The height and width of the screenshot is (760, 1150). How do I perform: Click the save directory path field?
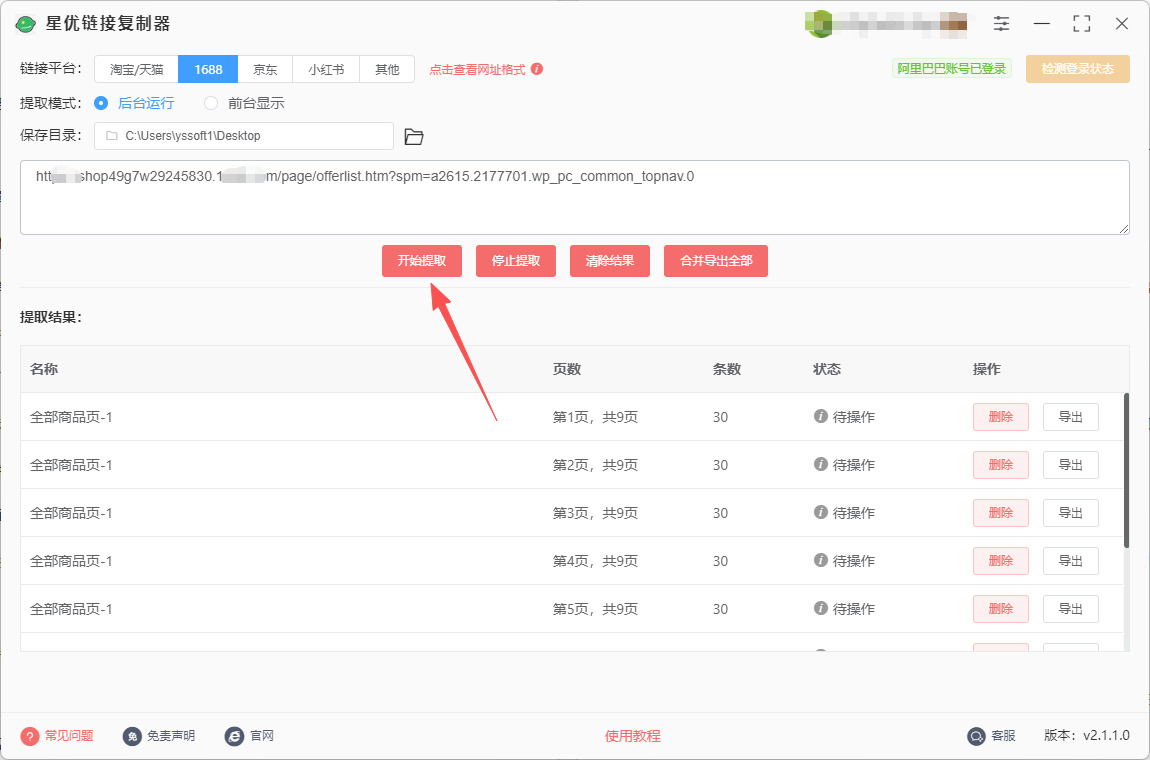tap(244, 136)
